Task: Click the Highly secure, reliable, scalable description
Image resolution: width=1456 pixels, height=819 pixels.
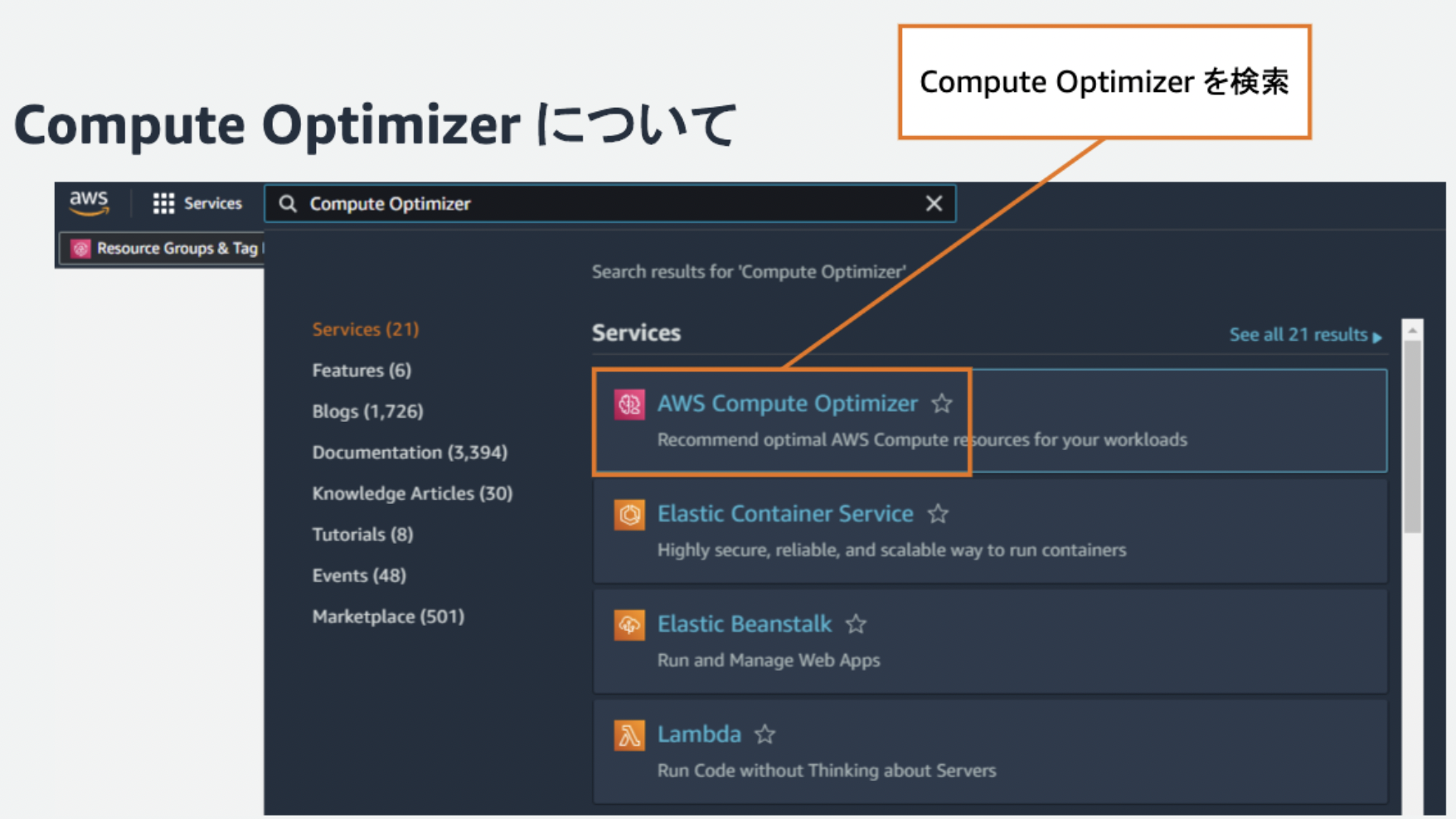Action: (891, 550)
